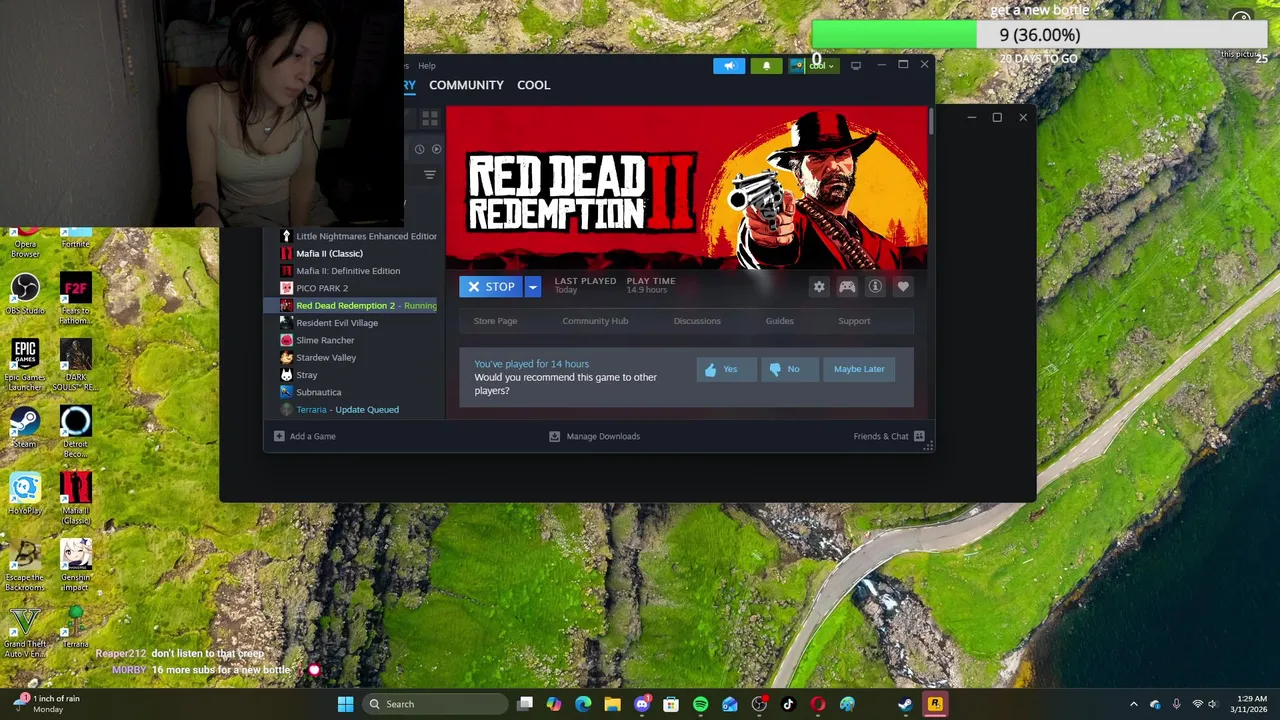This screenshot has height=720, width=1280.
Task: Open the Community Hub tab
Action: (x=595, y=321)
